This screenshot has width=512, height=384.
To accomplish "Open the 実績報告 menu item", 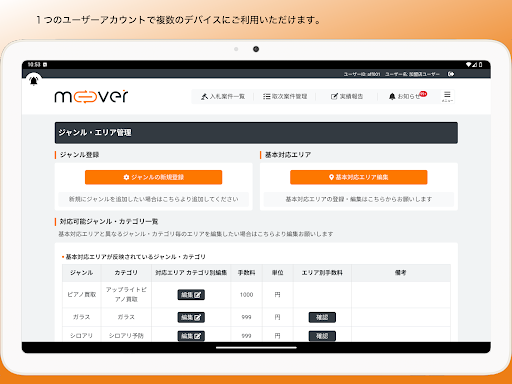I will pos(347,96).
